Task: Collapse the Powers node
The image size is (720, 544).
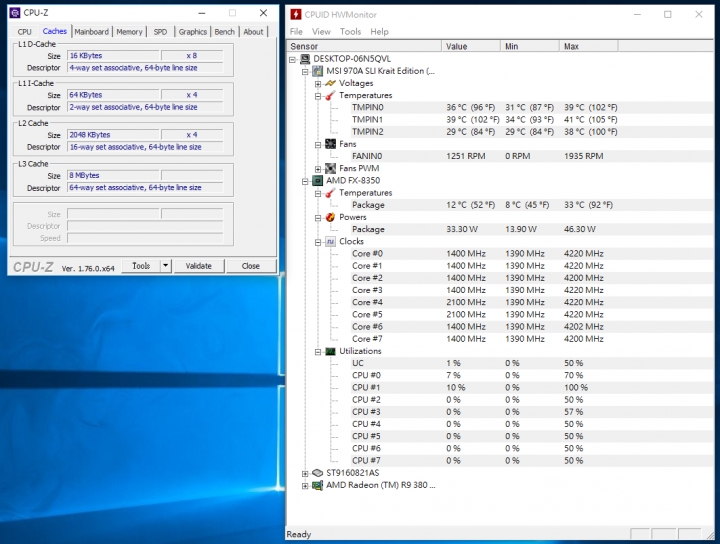Action: (x=318, y=218)
